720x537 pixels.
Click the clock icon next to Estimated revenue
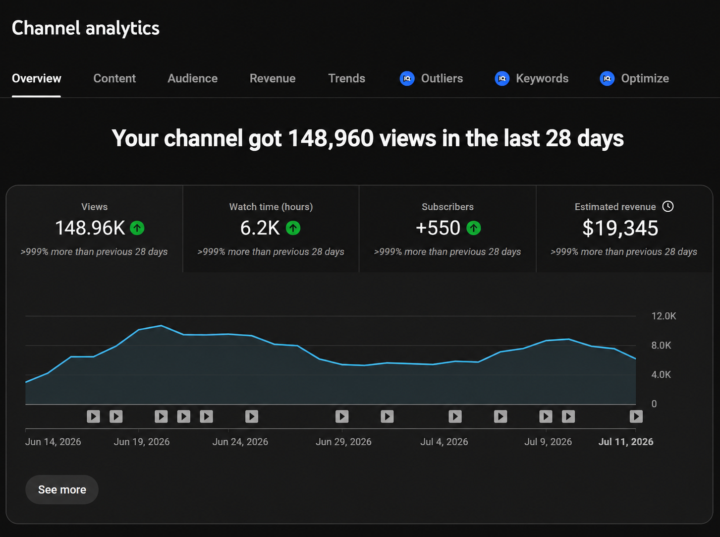click(668, 206)
